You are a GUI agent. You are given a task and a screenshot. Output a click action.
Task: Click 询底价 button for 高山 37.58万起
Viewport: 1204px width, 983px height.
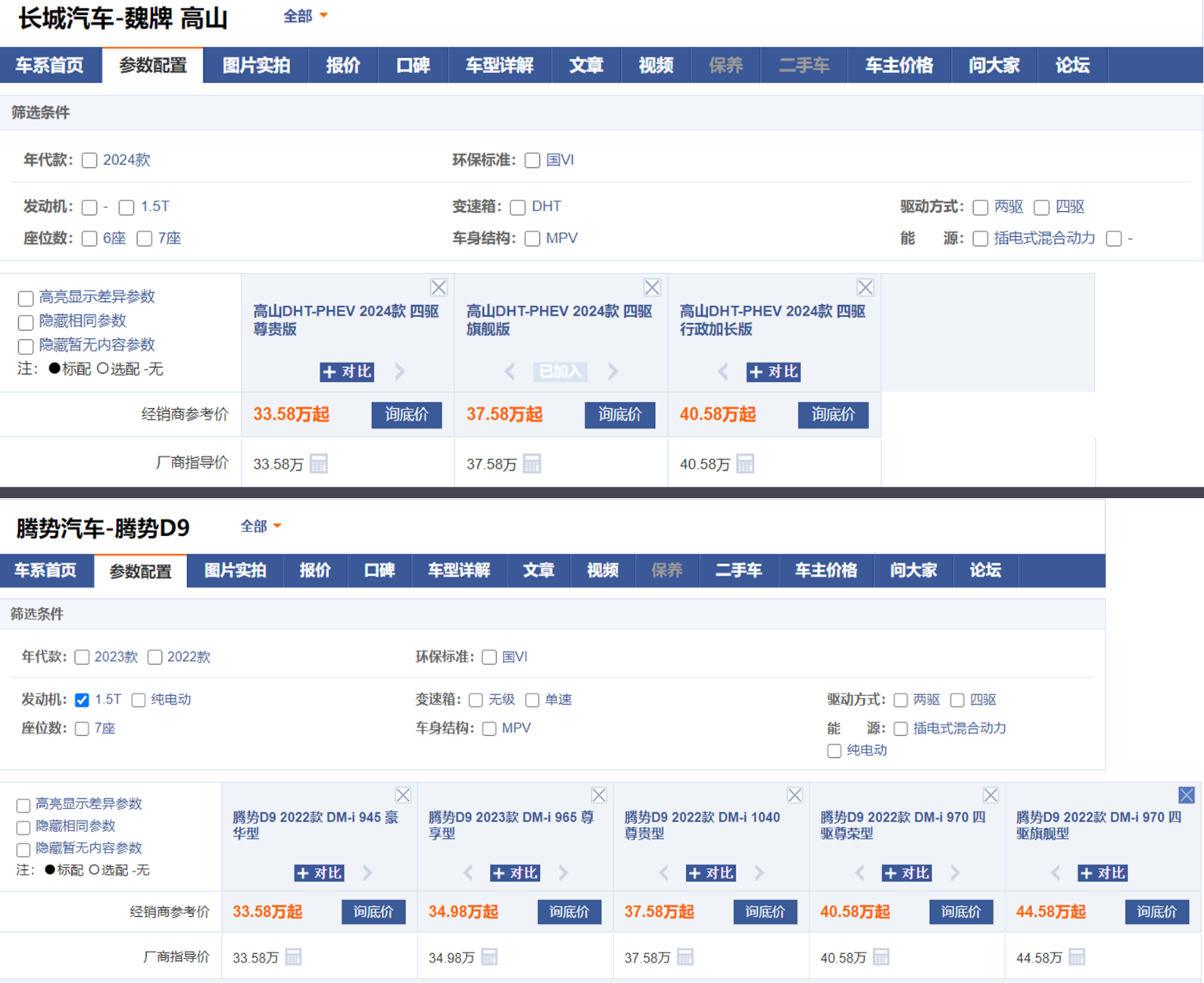coord(619,415)
